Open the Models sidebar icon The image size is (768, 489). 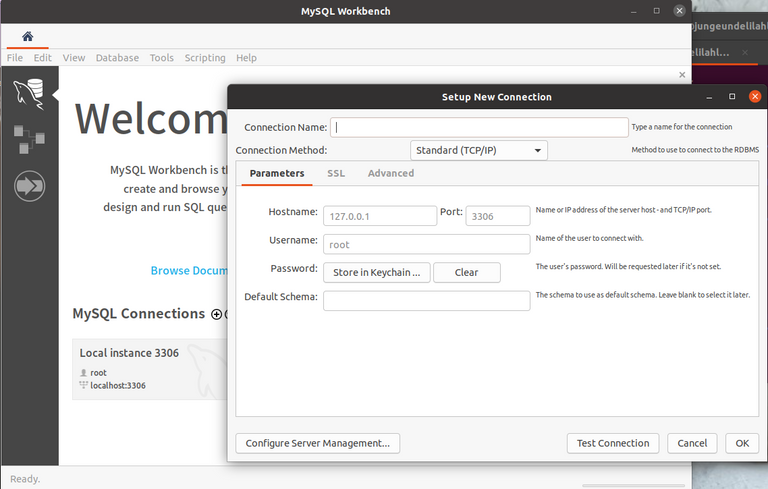click(29, 139)
